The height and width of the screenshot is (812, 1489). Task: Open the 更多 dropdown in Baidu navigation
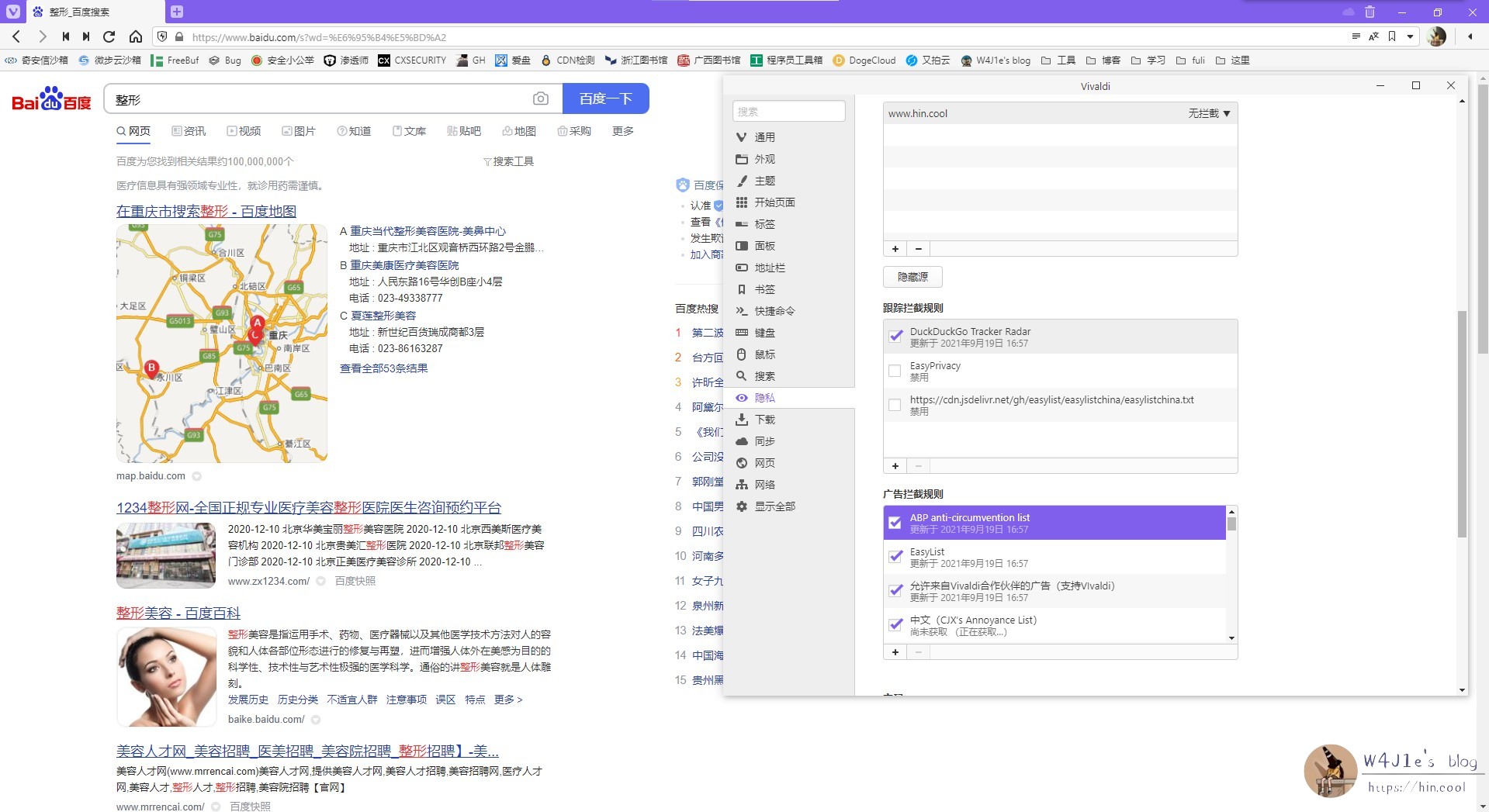tap(623, 131)
